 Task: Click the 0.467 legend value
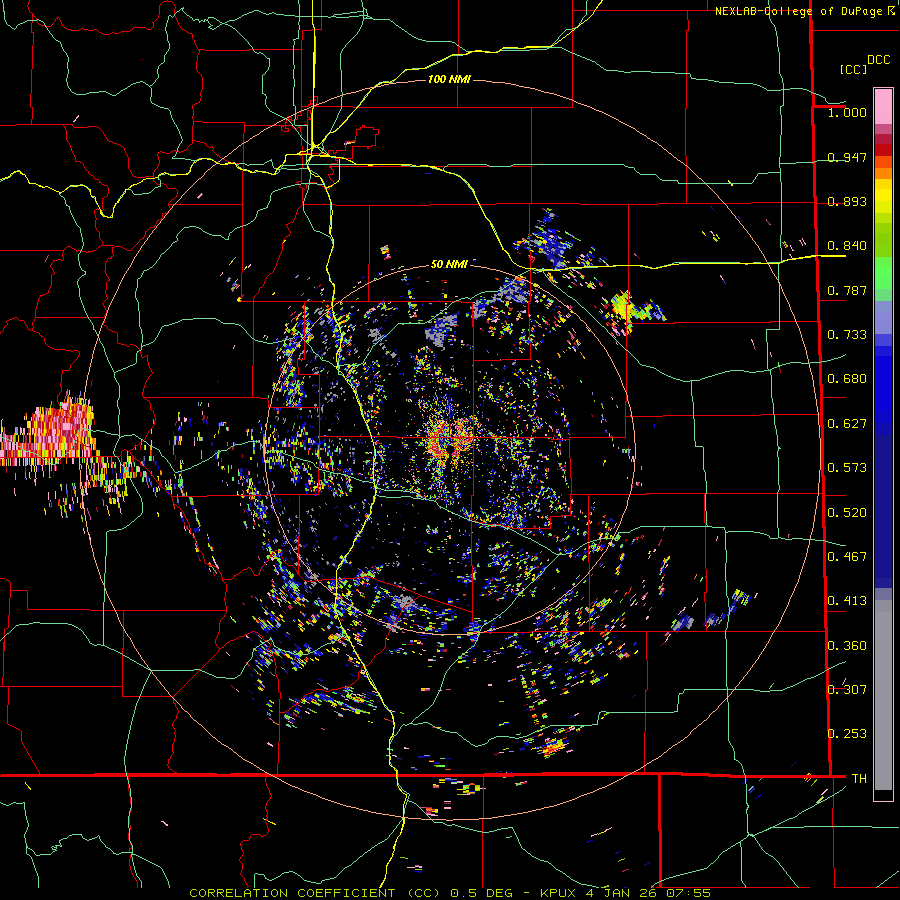pos(847,557)
